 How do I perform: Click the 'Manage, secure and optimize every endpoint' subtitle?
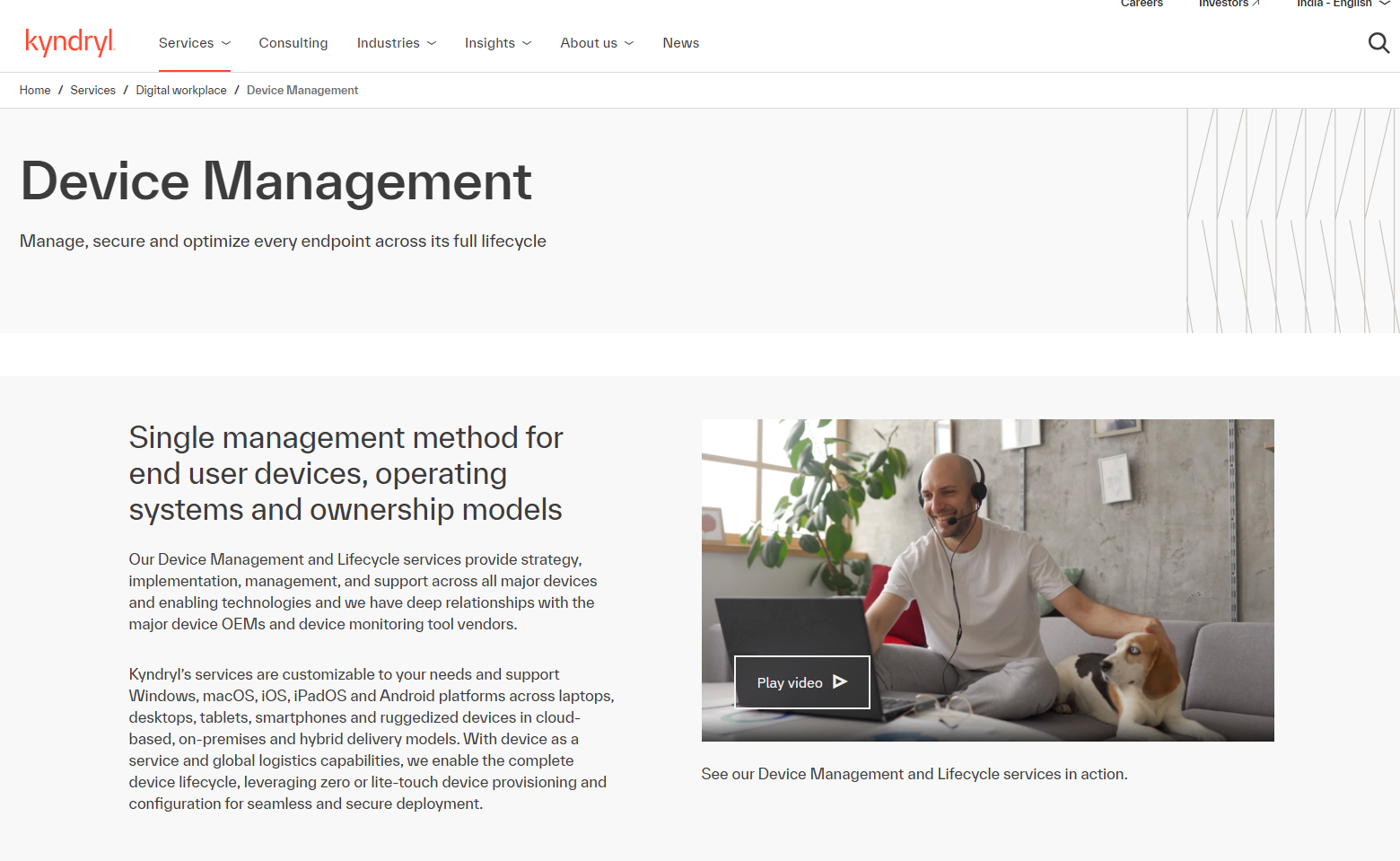[283, 242]
